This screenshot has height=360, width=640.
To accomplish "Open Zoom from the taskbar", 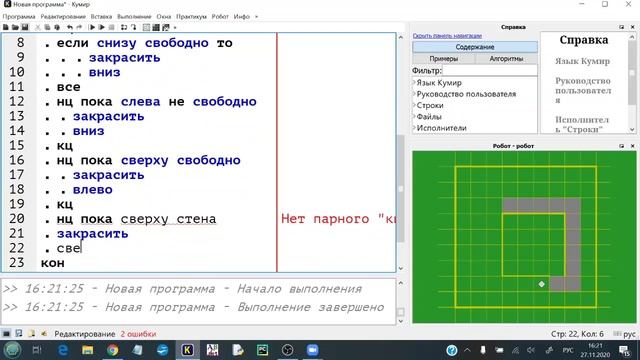I will tap(313, 350).
